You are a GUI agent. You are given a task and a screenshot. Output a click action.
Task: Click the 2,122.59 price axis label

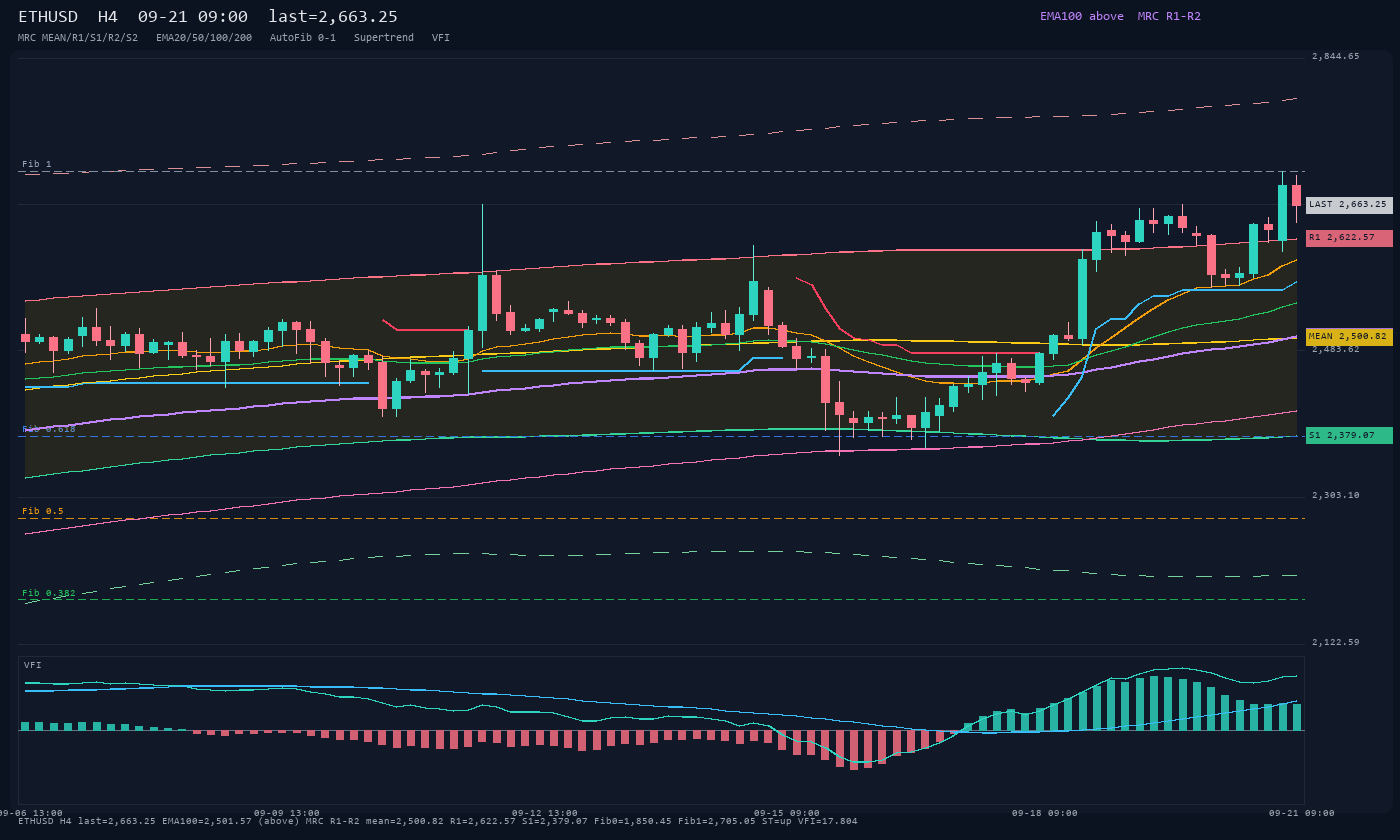(x=1336, y=642)
